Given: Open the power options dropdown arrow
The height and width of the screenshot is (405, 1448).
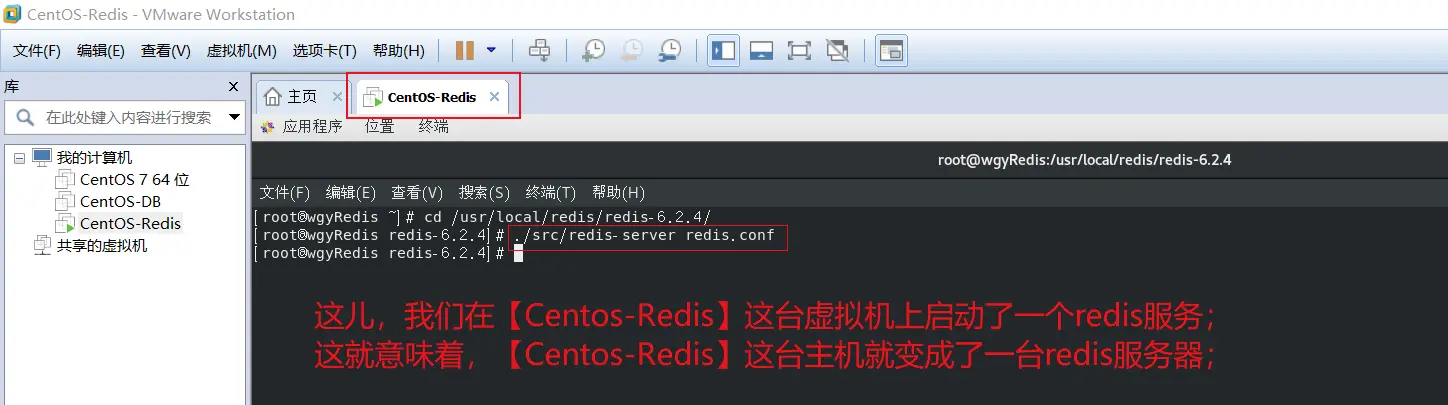Looking at the screenshot, I should [x=491, y=50].
